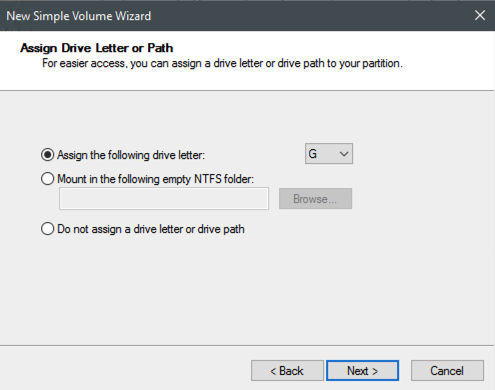Image resolution: width=495 pixels, height=390 pixels.
Task: Select the letter G in the drive letter box
Action: click(x=313, y=154)
